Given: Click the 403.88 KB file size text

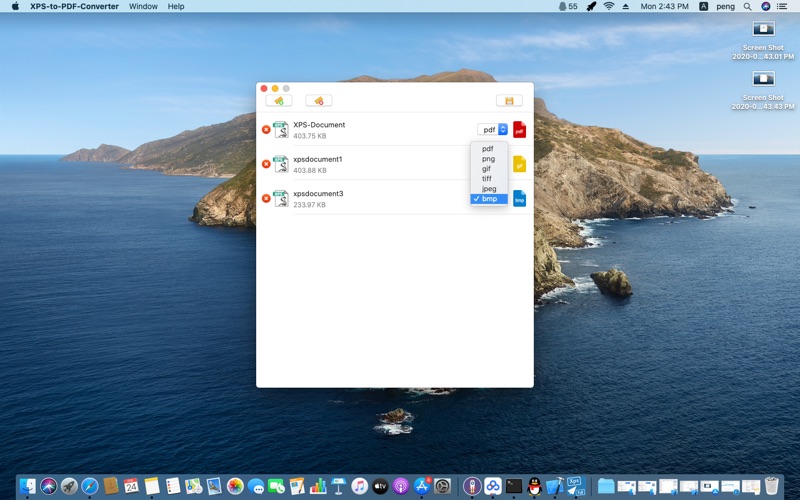Looking at the screenshot, I should point(310,170).
